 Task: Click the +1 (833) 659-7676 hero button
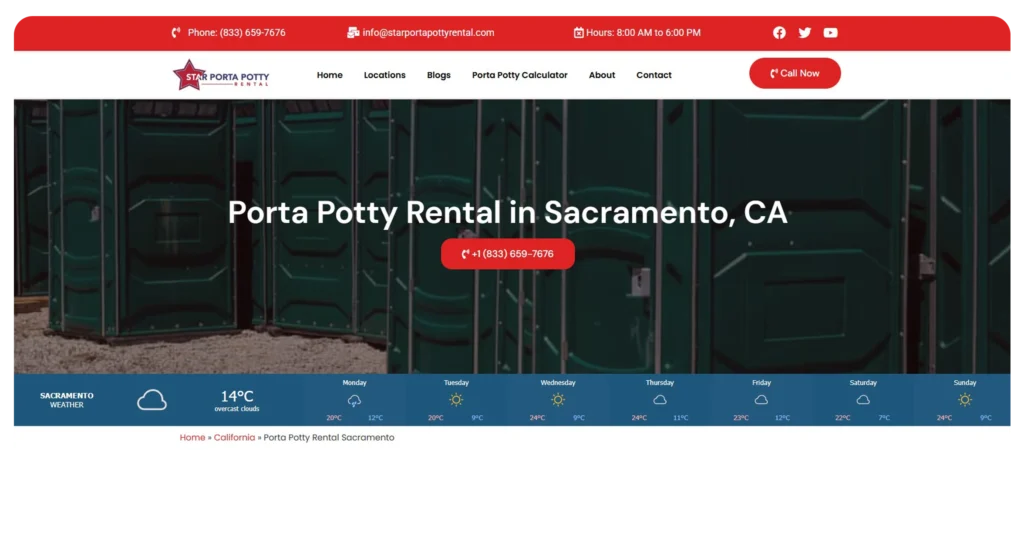(x=508, y=254)
